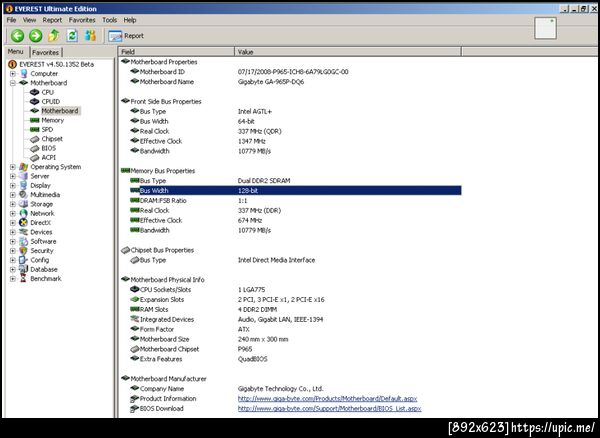Image resolution: width=600 pixels, height=438 pixels.
Task: Click the users icon in toolbar
Action: 90,36
